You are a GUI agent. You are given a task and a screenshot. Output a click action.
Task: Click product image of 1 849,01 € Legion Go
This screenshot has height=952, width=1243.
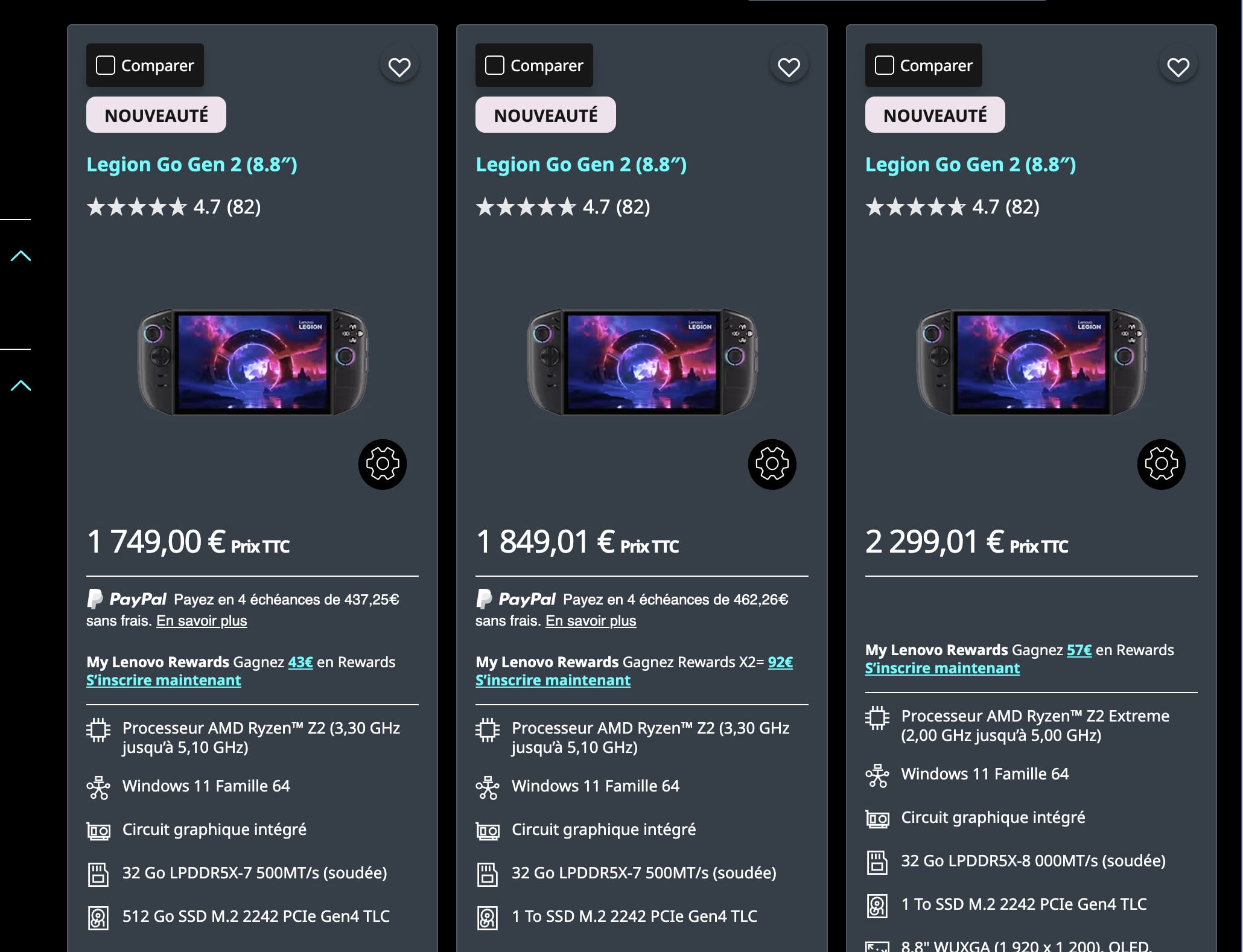pos(641,362)
